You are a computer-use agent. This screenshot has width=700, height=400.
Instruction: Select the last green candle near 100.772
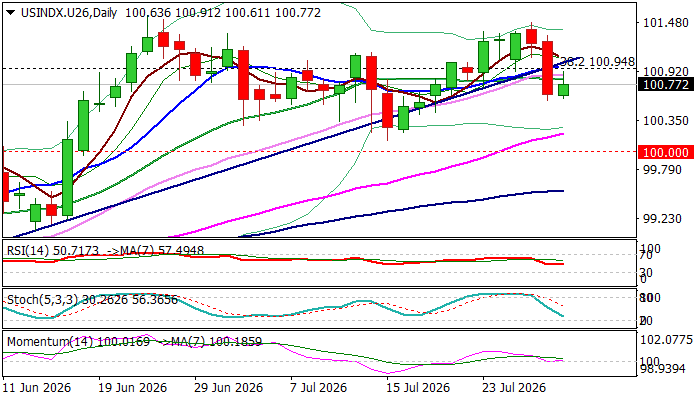coord(563,90)
